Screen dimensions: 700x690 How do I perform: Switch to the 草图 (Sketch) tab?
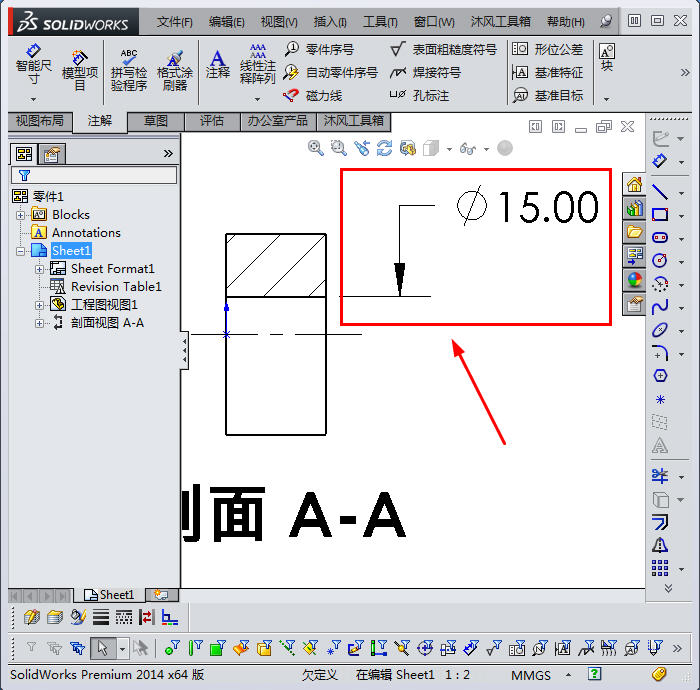point(156,121)
